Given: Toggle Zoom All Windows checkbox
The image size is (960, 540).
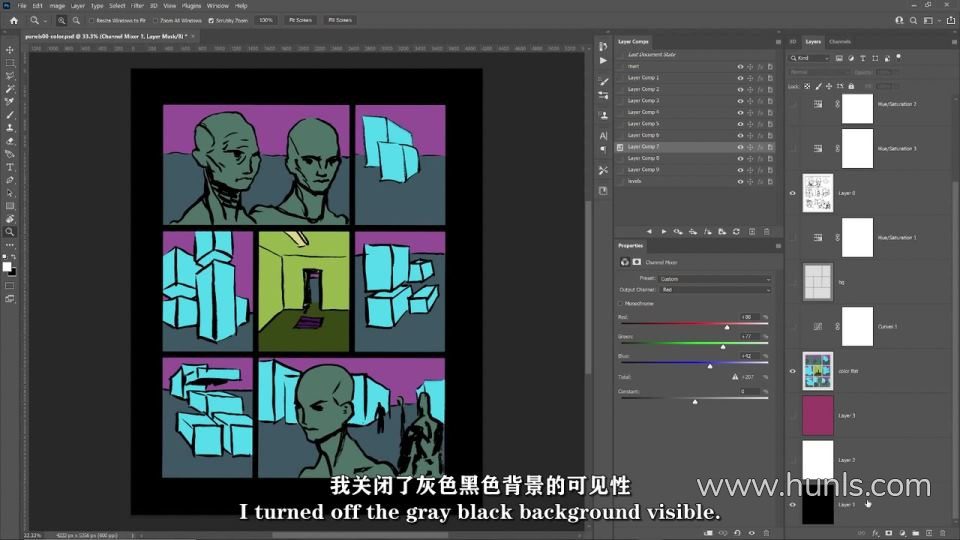Looking at the screenshot, I should click(156, 20).
